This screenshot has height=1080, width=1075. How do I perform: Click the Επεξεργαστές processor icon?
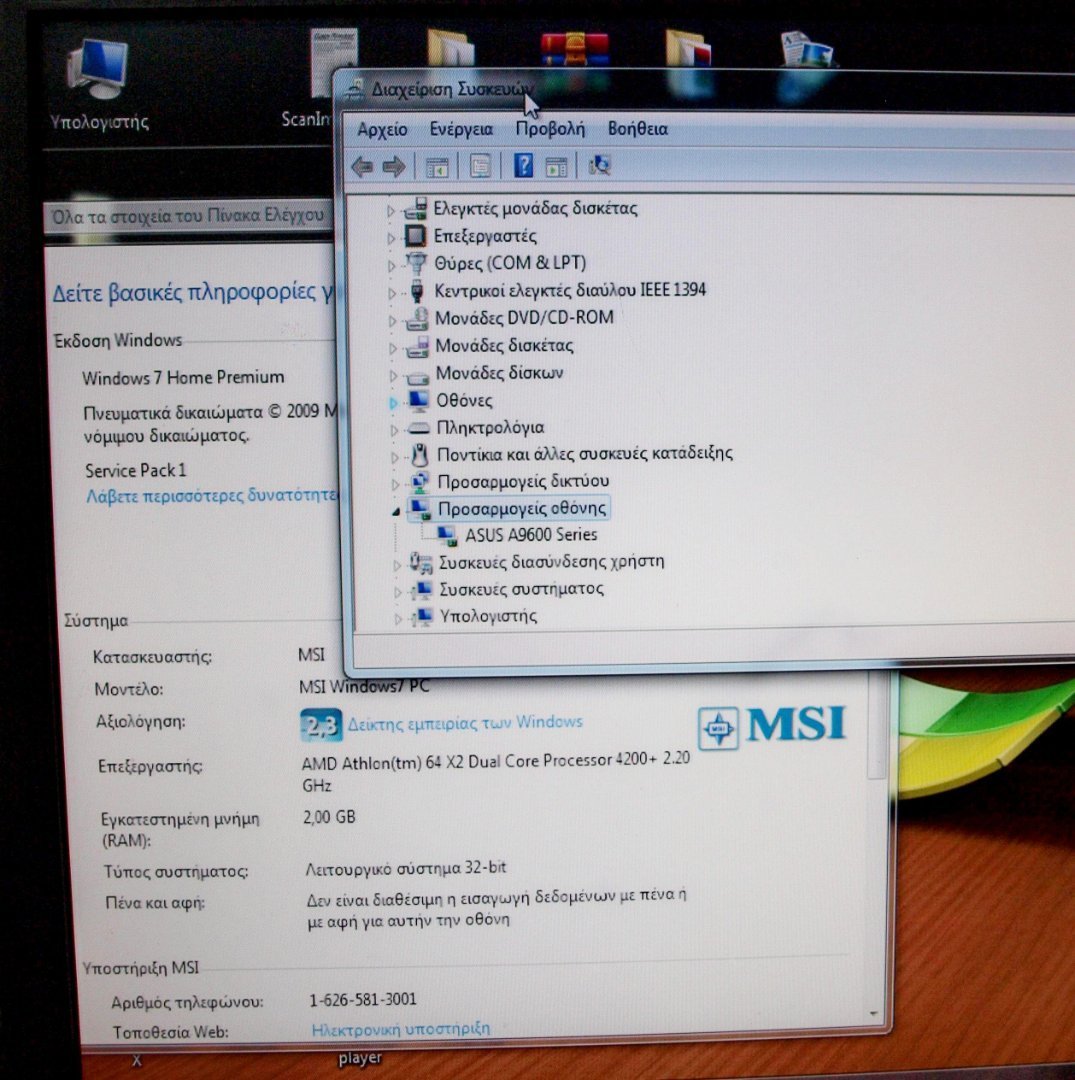(416, 236)
